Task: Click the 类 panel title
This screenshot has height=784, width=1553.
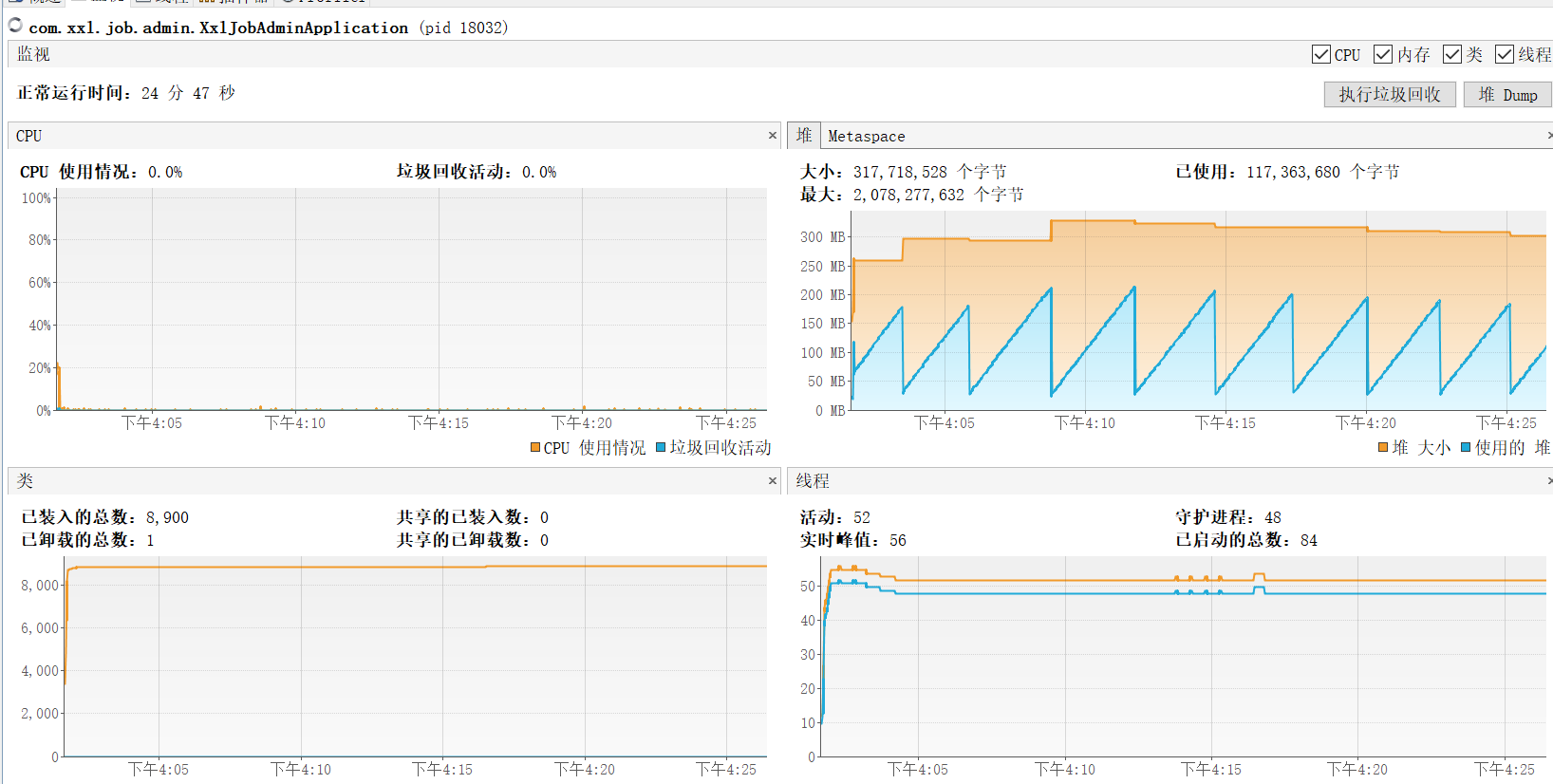Action: [25, 481]
